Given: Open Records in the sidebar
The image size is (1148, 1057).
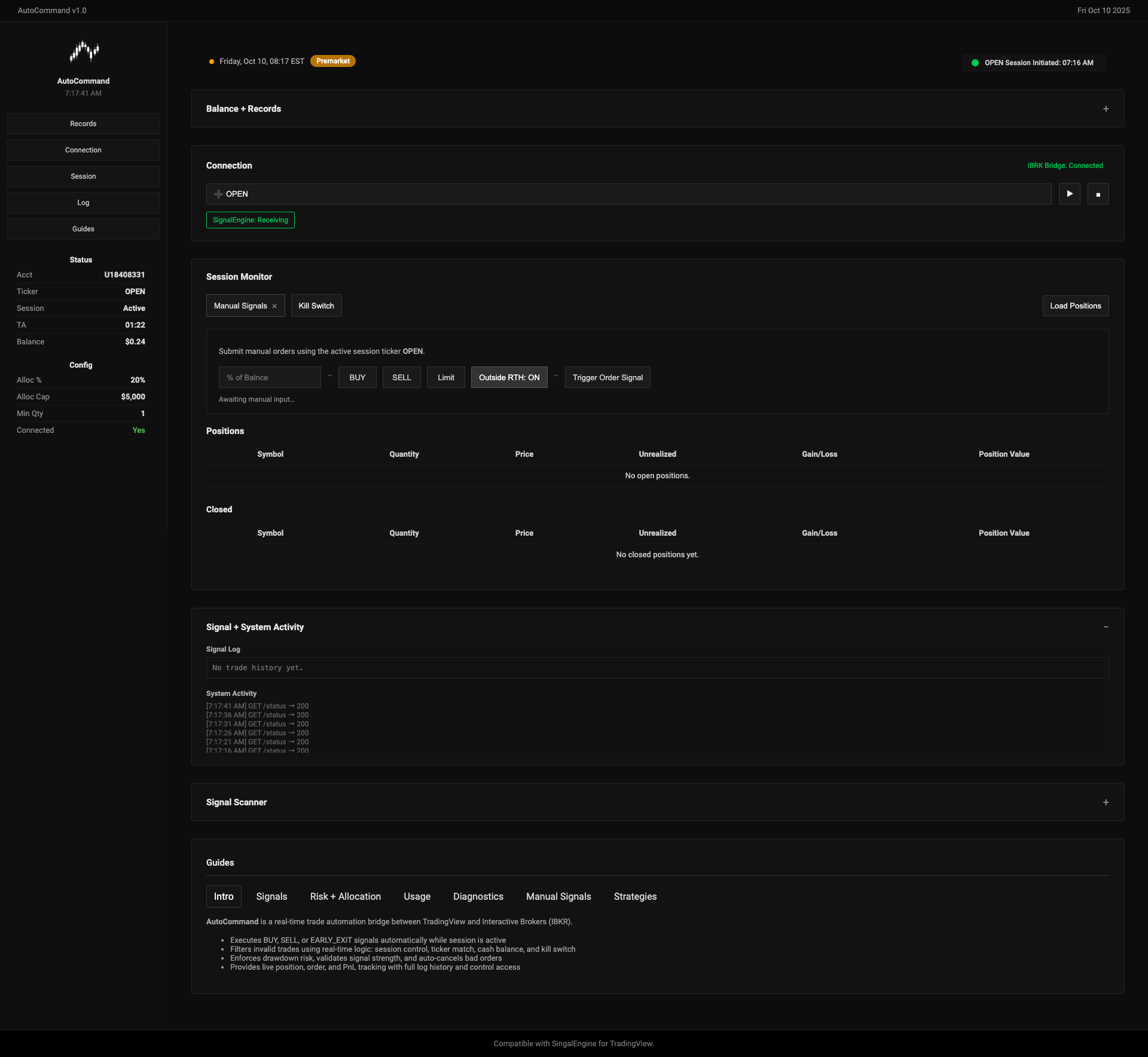Looking at the screenshot, I should coord(83,124).
